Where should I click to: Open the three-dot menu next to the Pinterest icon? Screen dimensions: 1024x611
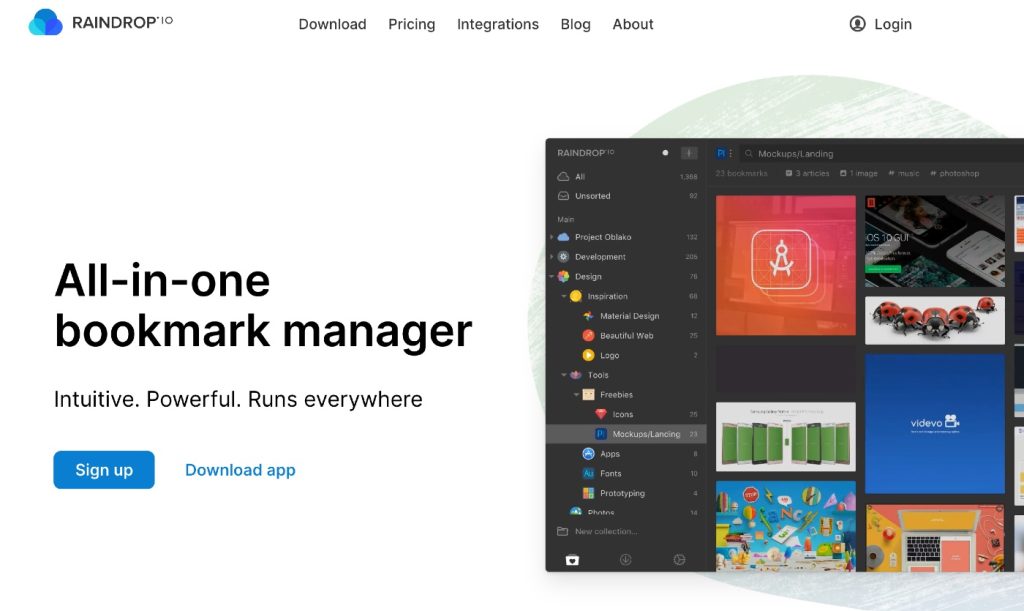click(731, 153)
